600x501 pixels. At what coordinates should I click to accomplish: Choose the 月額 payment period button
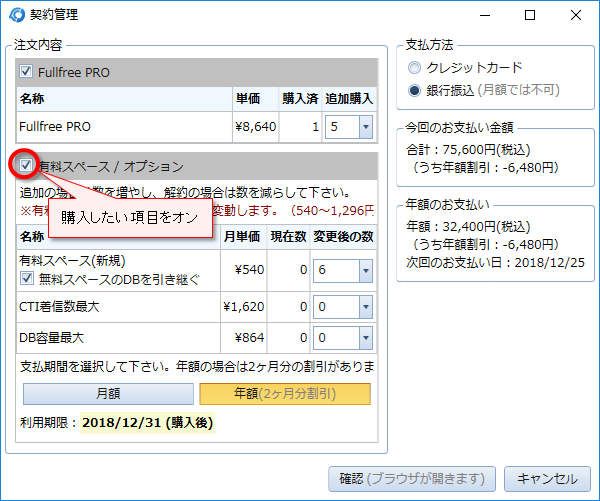(x=108, y=394)
